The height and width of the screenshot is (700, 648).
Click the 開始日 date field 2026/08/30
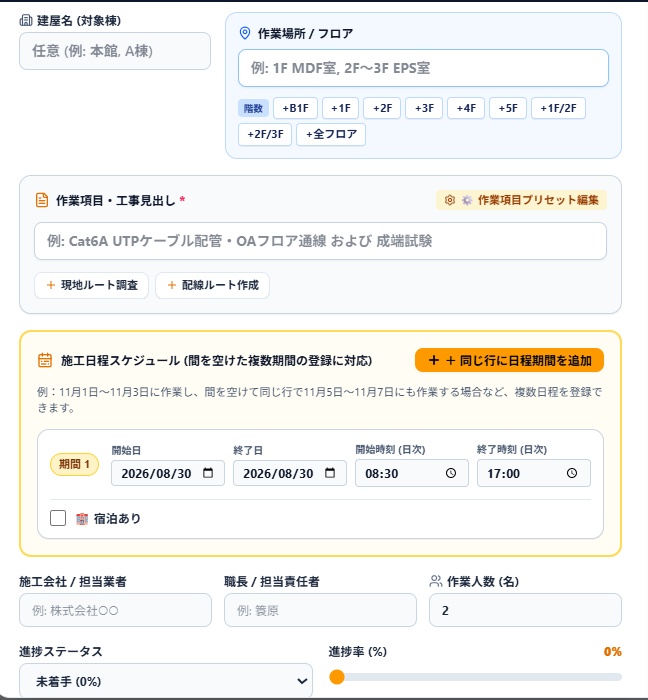coord(168,473)
